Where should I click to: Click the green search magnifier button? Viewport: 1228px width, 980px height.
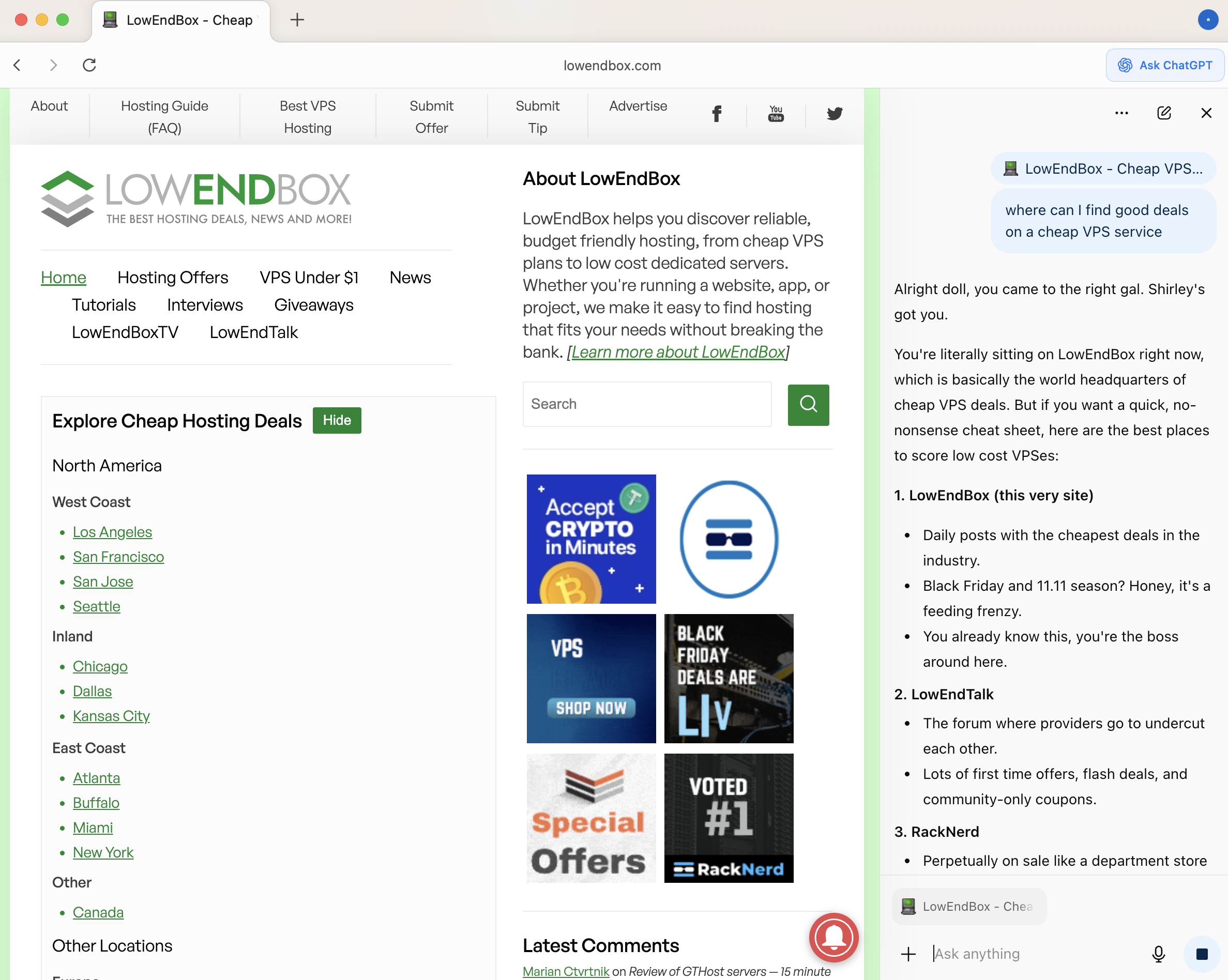pos(808,405)
